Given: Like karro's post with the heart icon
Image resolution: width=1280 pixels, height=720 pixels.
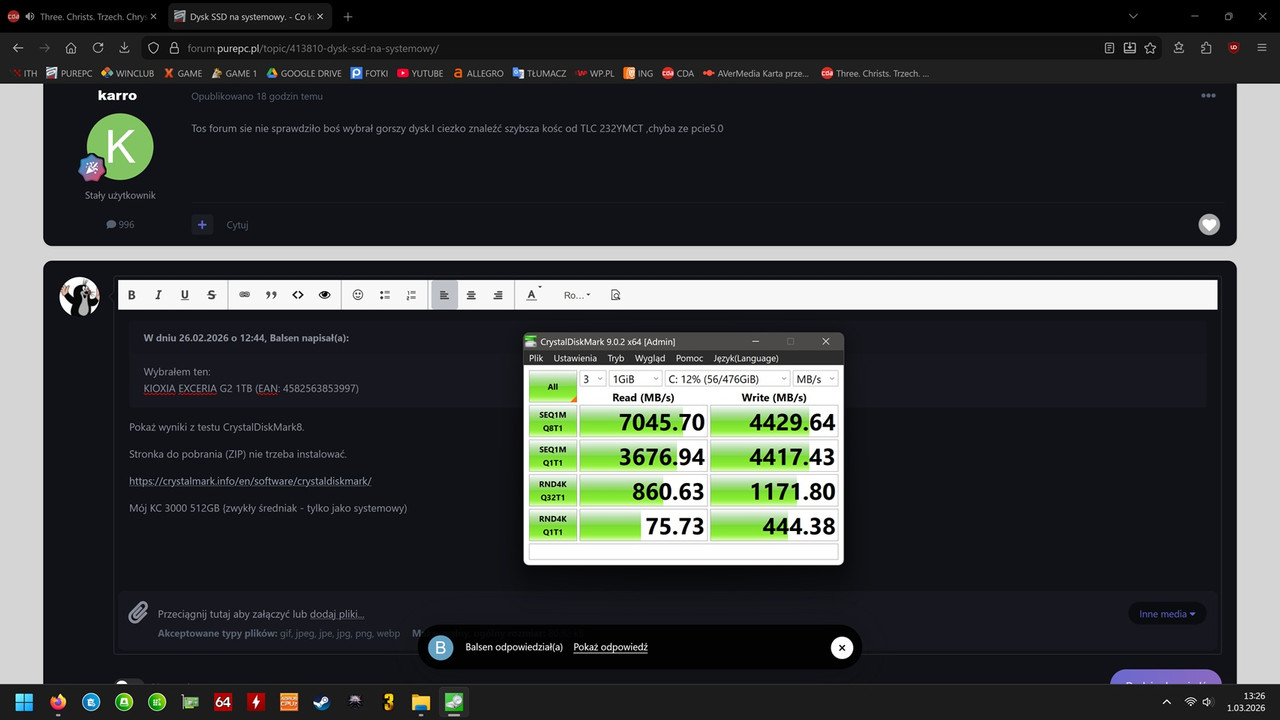Looking at the screenshot, I should (x=1209, y=225).
